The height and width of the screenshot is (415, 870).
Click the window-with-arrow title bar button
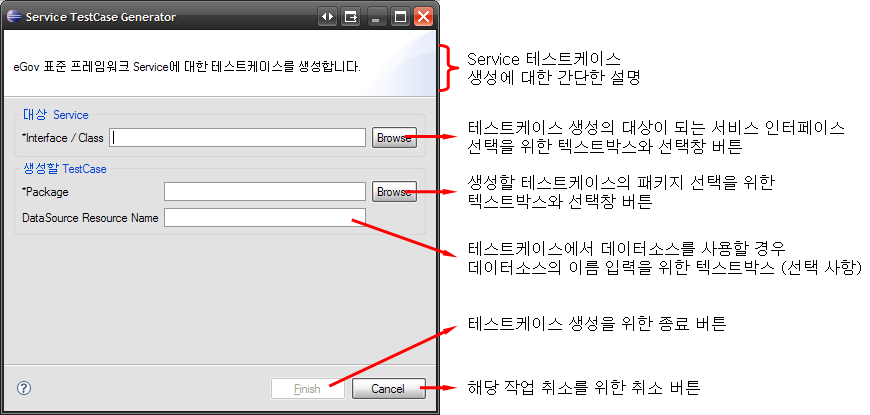351,17
